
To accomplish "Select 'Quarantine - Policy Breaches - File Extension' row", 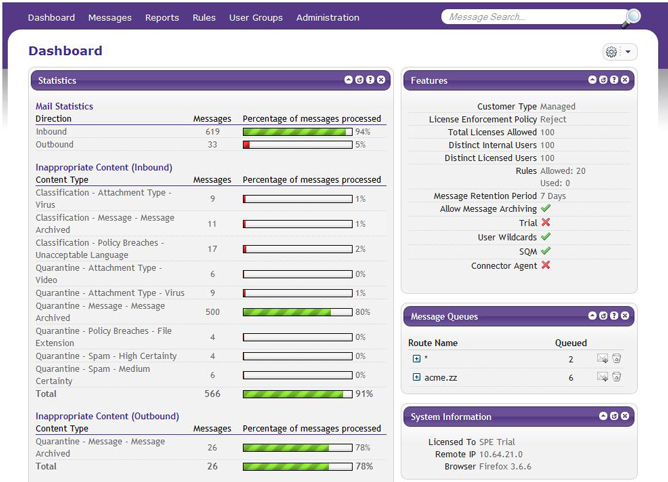I will click(x=211, y=337).
